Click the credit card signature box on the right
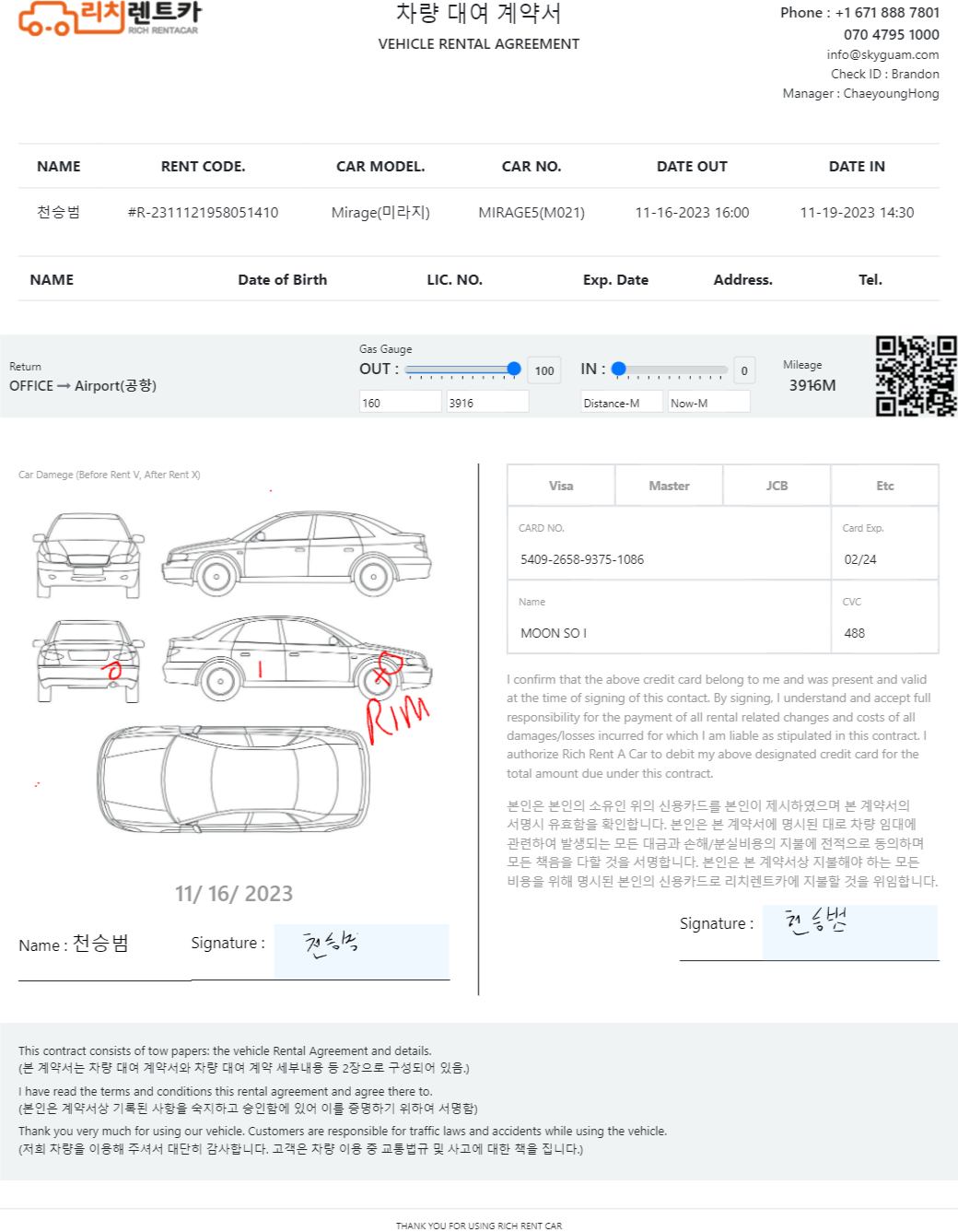Image resolution: width=958 pixels, height=1232 pixels. pyautogui.click(x=850, y=932)
